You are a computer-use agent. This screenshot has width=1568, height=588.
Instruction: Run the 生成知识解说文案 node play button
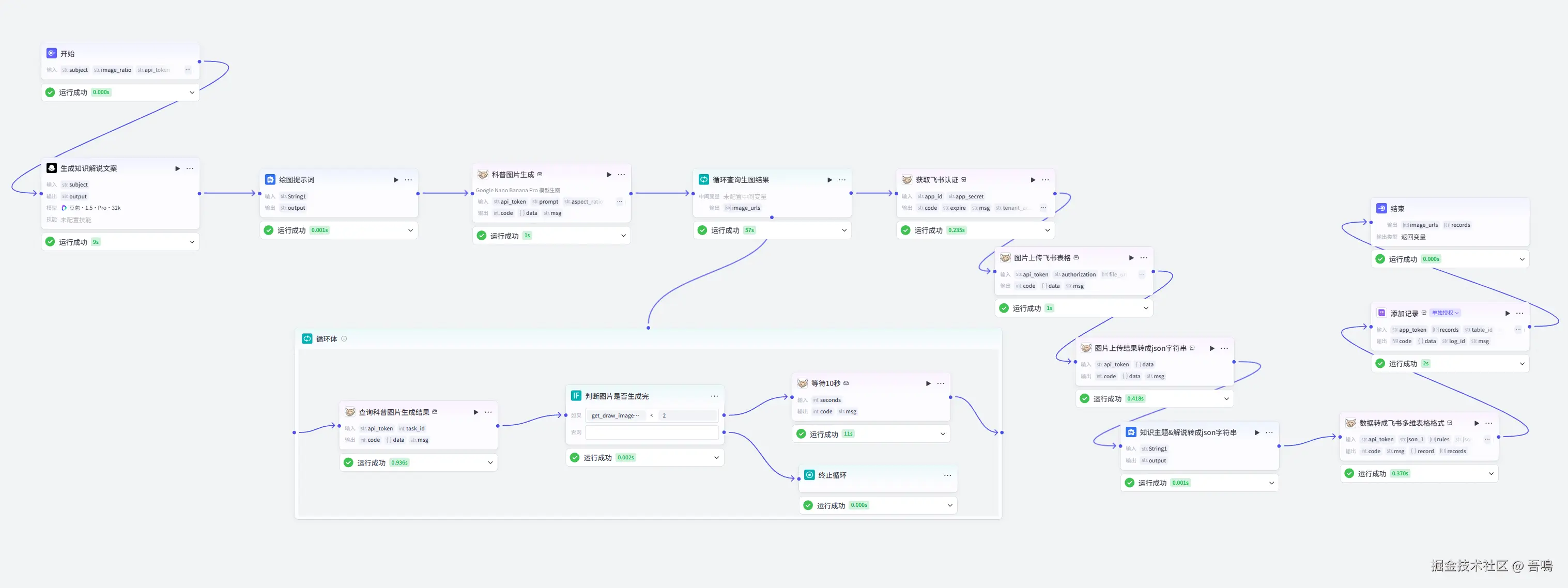(x=177, y=168)
